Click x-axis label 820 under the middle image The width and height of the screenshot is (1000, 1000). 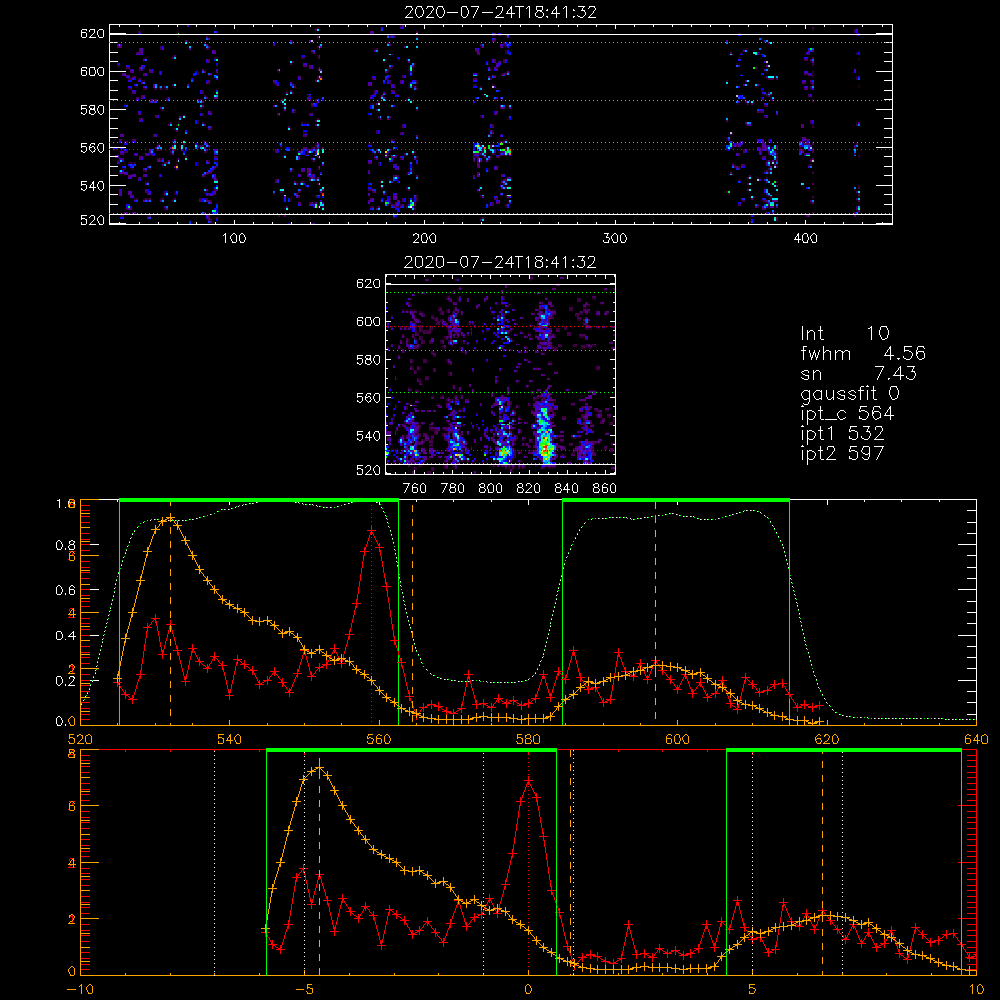(x=529, y=489)
